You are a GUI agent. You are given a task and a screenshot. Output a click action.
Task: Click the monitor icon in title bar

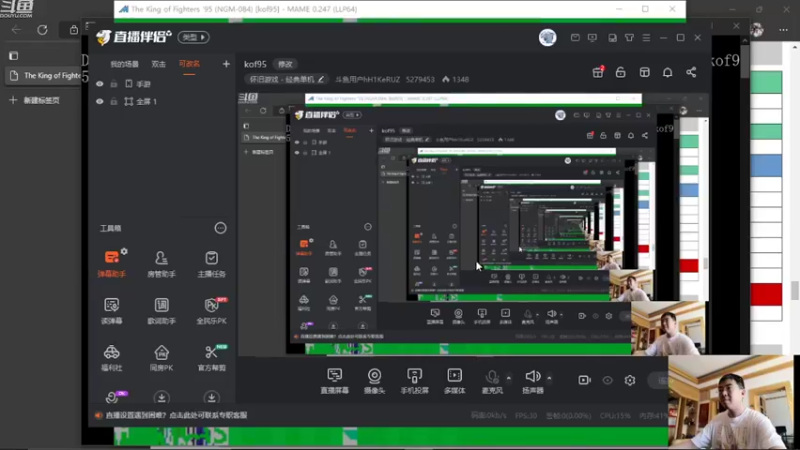(592, 38)
